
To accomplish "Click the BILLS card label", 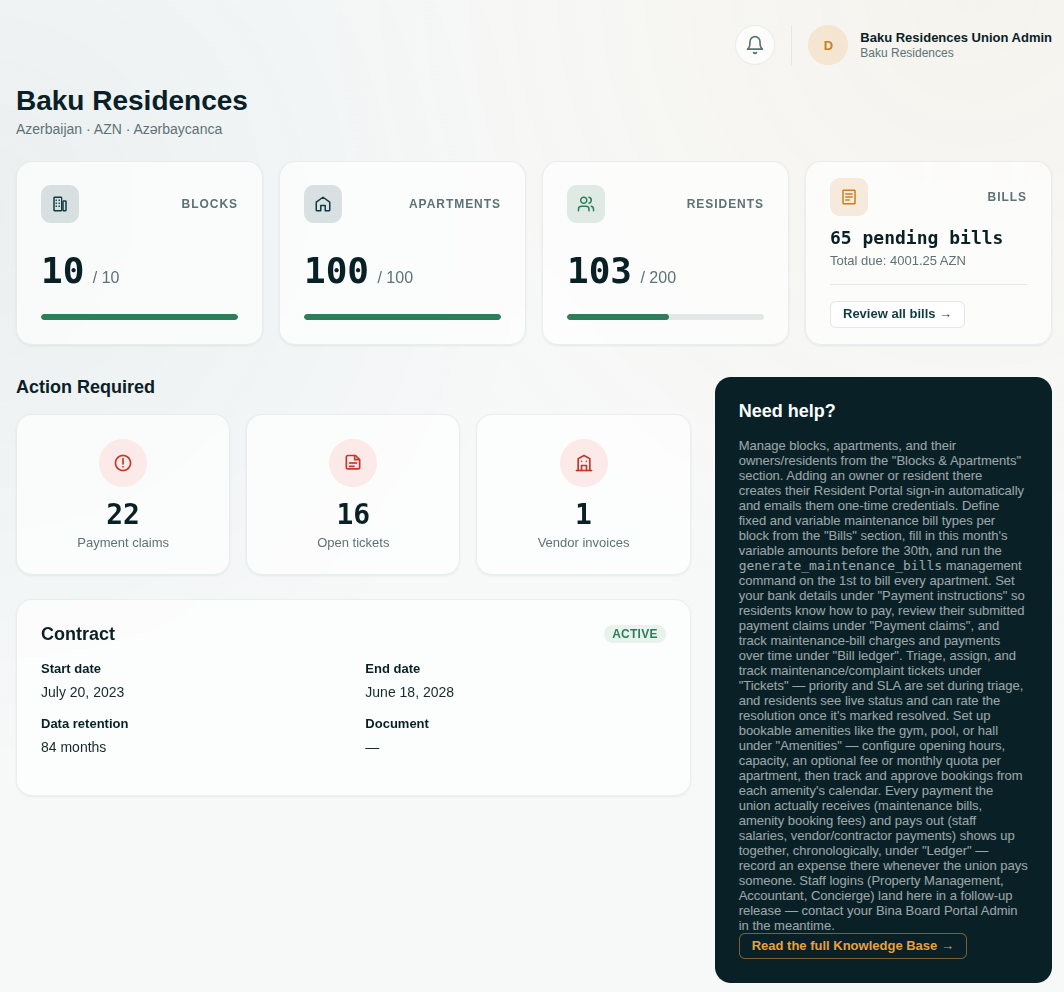I will 1006,197.
